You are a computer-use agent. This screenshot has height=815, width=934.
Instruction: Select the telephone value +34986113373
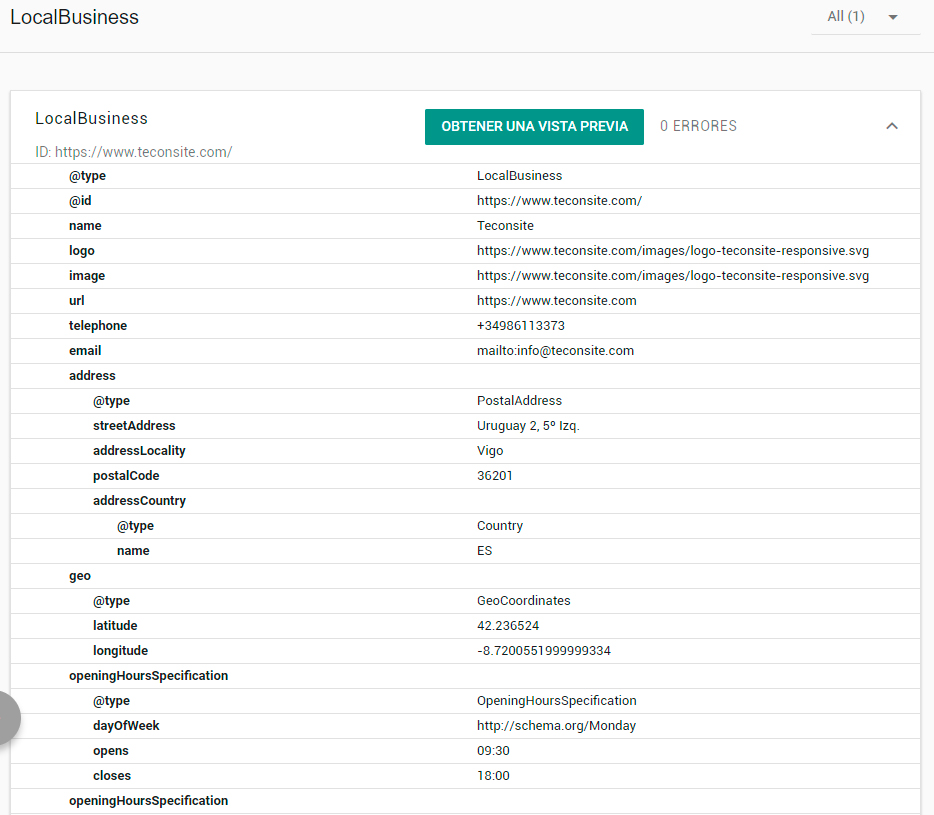click(x=521, y=326)
